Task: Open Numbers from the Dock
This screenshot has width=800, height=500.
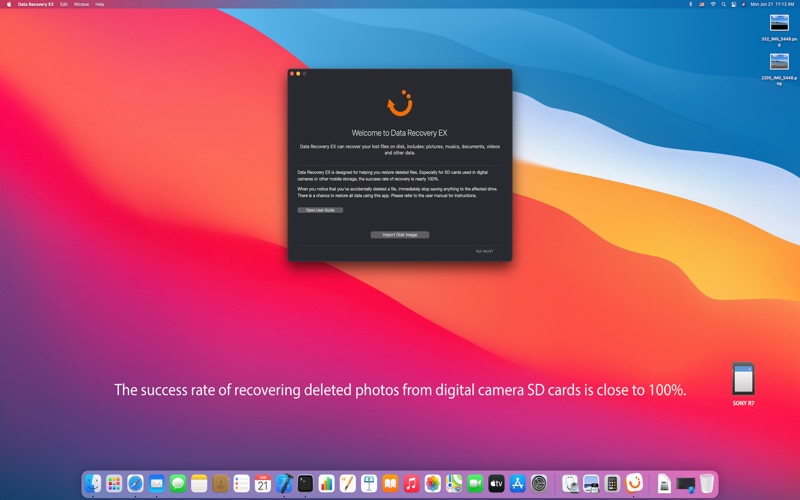Action: click(x=327, y=483)
